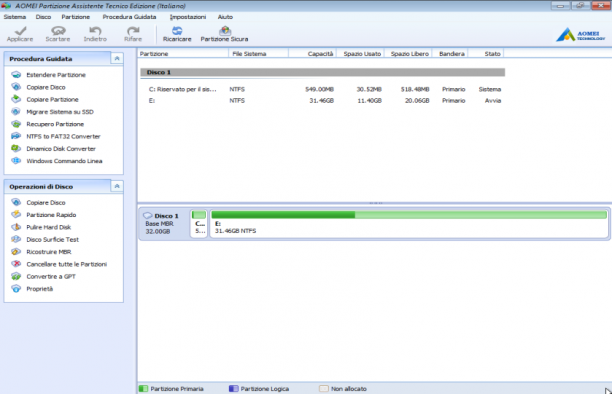The image size is (612, 394).
Task: Click Copiare Disco icon in Operazioni di Disco
Action: (16, 202)
